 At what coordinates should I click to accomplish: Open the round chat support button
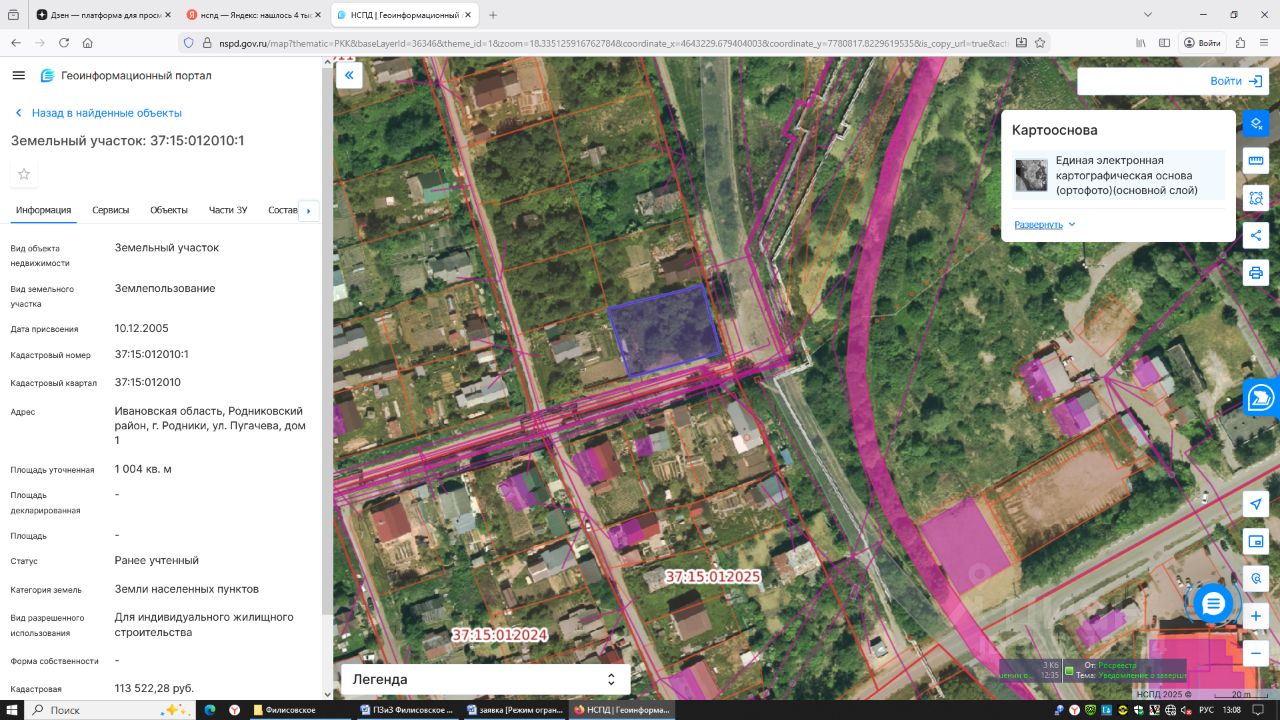tap(1213, 603)
